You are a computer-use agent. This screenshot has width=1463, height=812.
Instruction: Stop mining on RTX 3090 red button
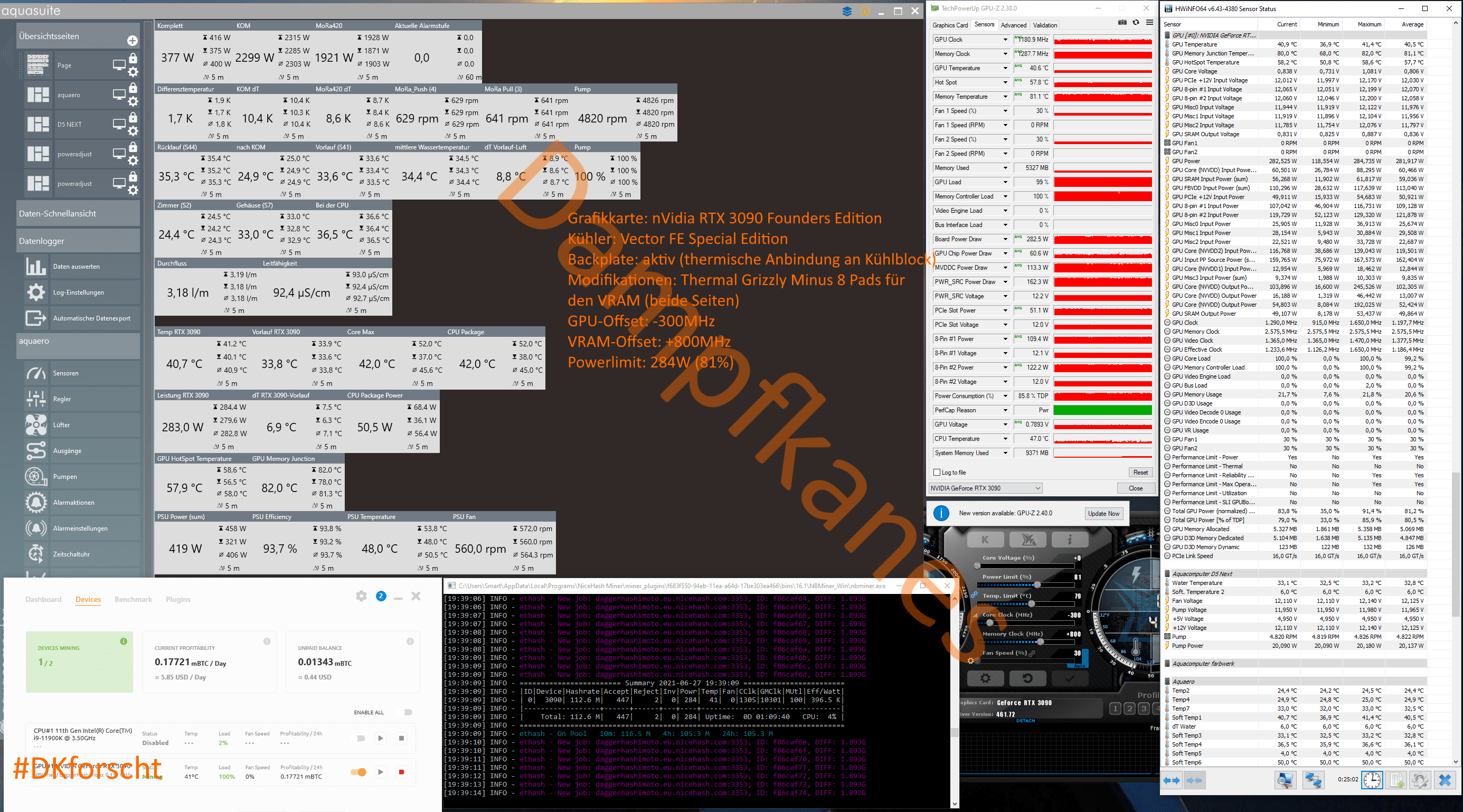402,772
